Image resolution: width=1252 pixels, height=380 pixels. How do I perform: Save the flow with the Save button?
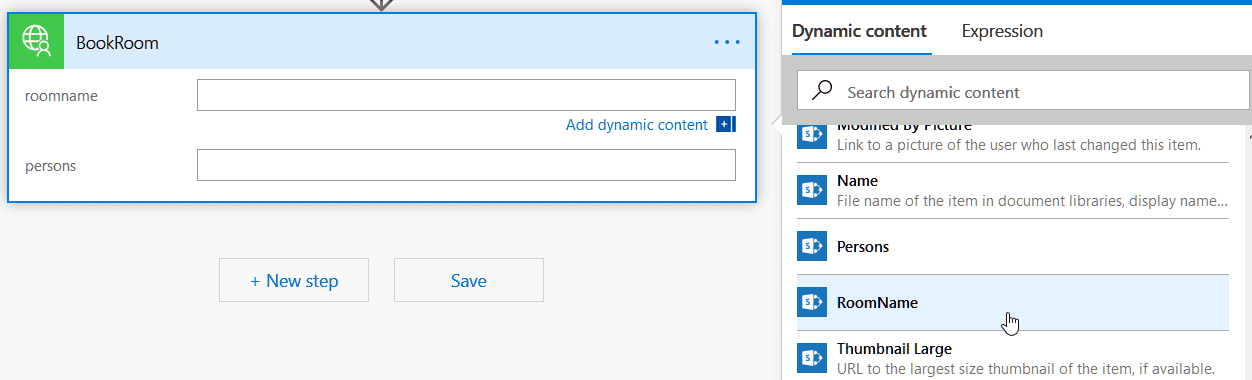469,280
